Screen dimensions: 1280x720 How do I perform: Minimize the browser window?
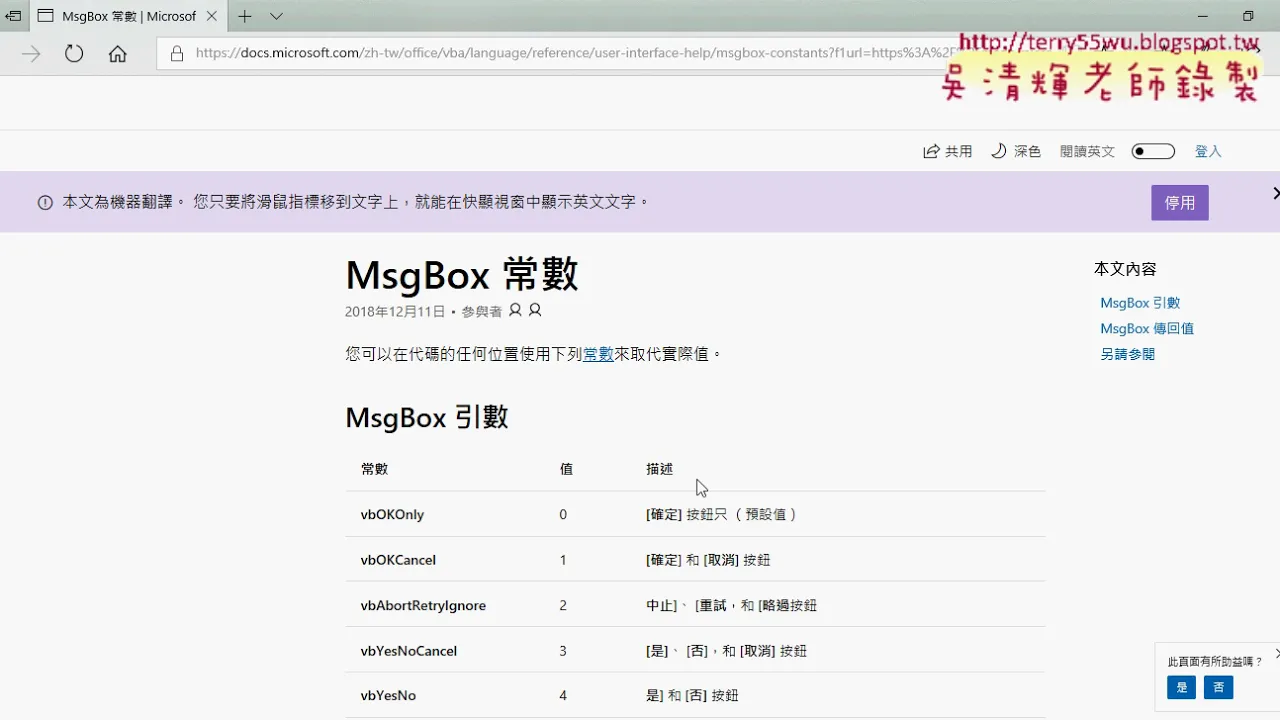pyautogui.click(x=1201, y=16)
